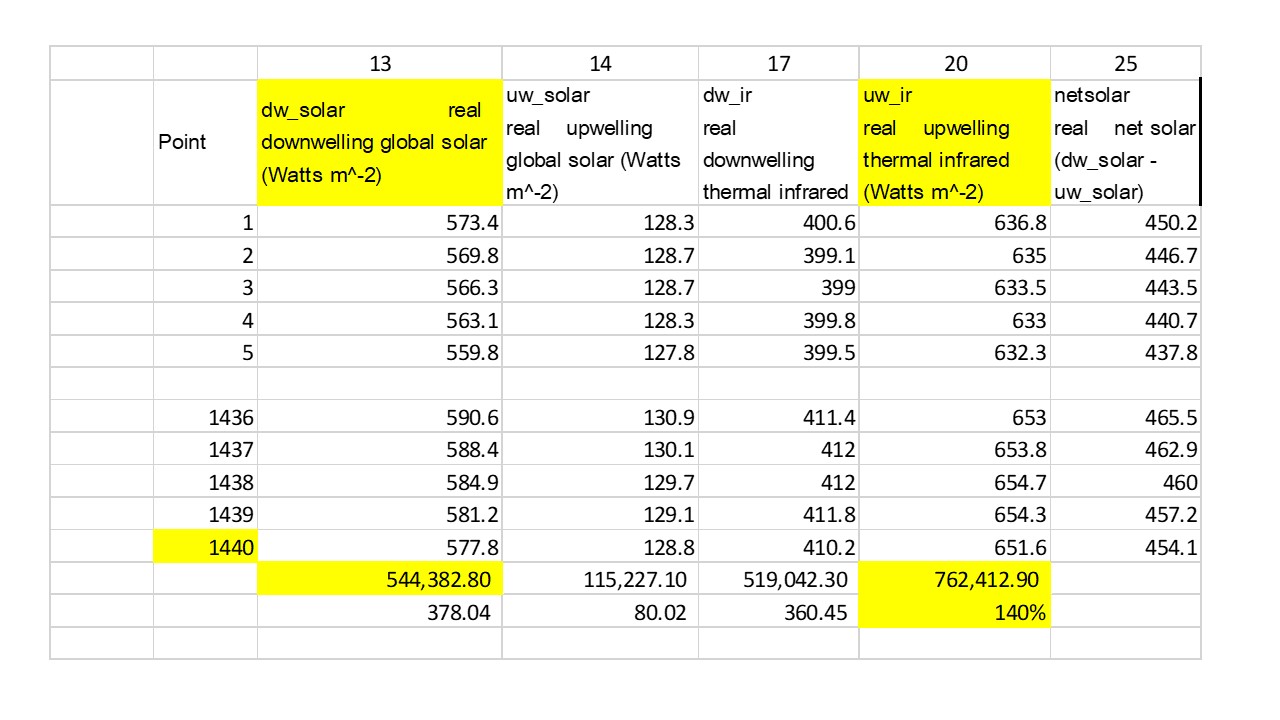Click the Point 1436 row cell

click(206, 417)
